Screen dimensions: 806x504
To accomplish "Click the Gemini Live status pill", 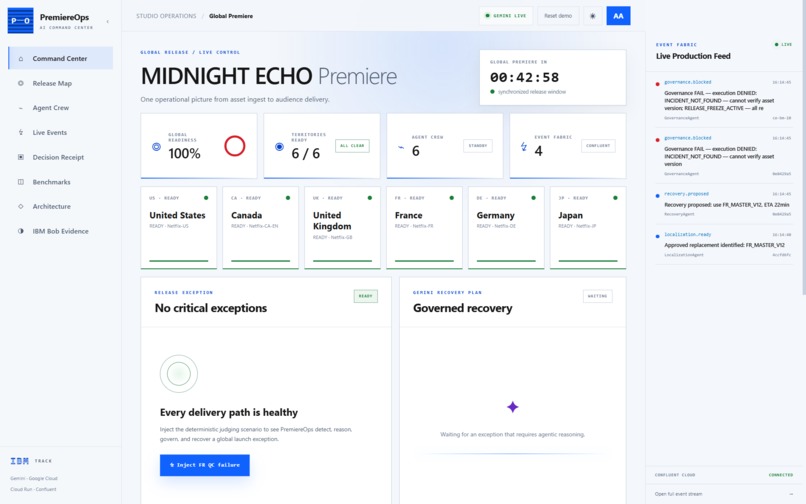I will [x=506, y=16].
